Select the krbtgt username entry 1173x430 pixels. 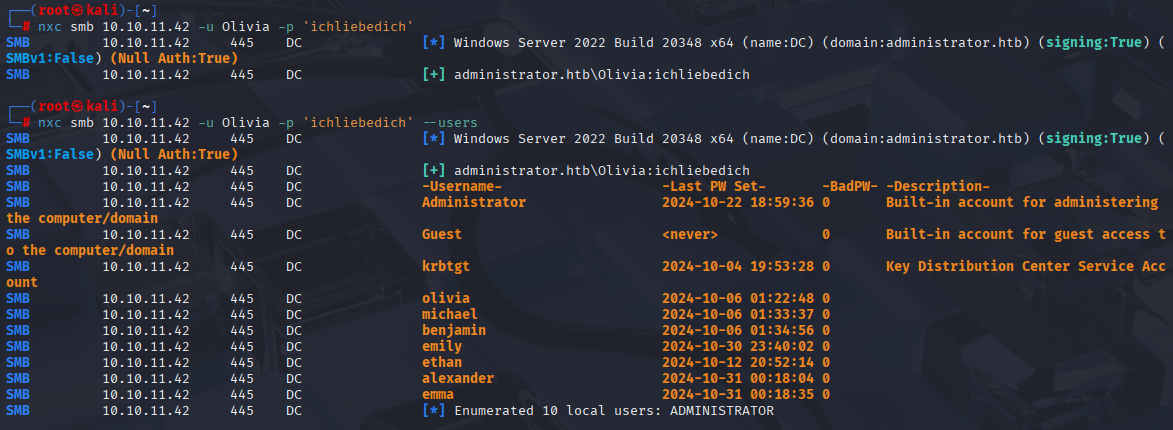click(446, 266)
